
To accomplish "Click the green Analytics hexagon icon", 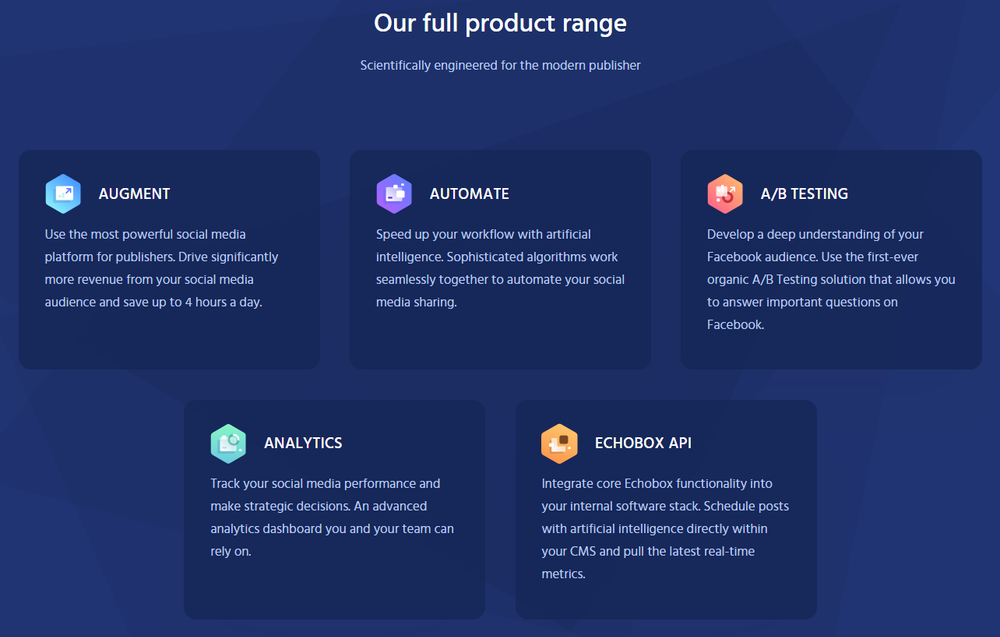I will pyautogui.click(x=228, y=443).
